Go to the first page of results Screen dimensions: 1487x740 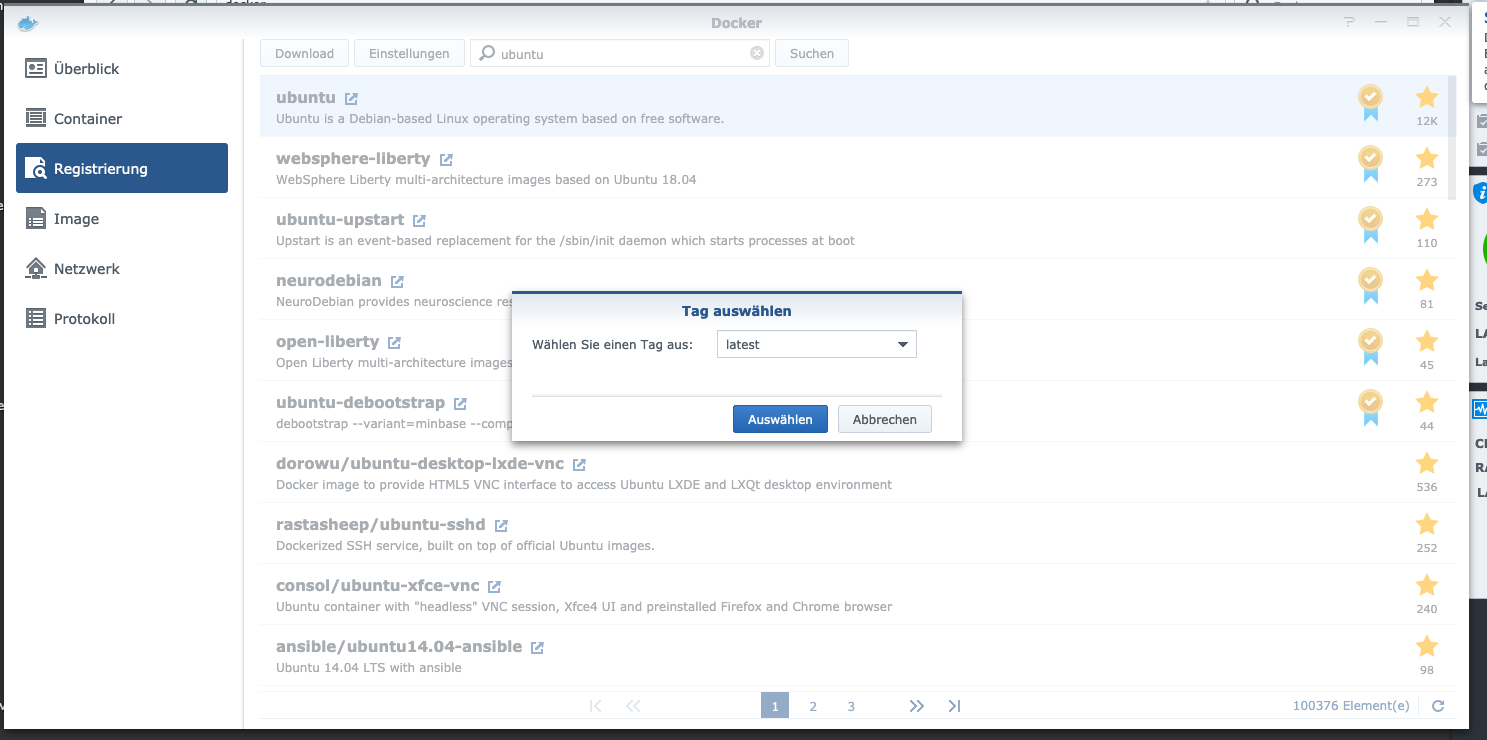tap(596, 706)
